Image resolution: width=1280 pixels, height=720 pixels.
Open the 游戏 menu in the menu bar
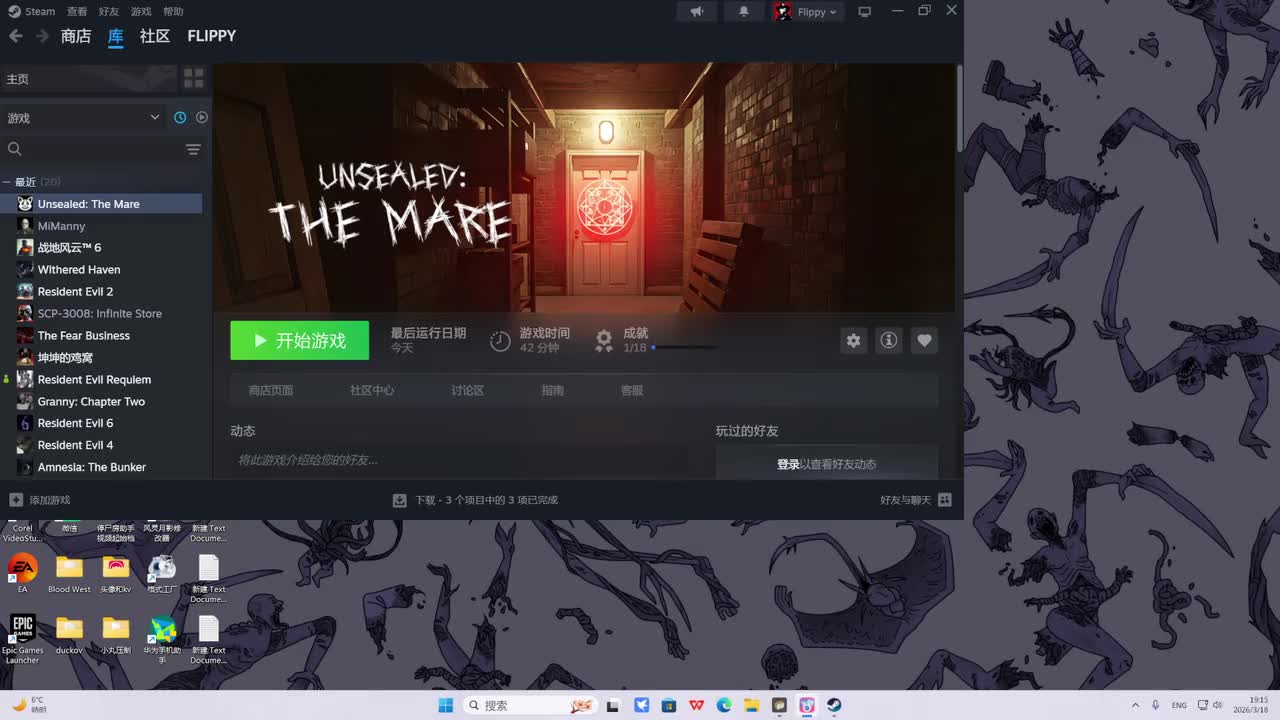tap(141, 12)
